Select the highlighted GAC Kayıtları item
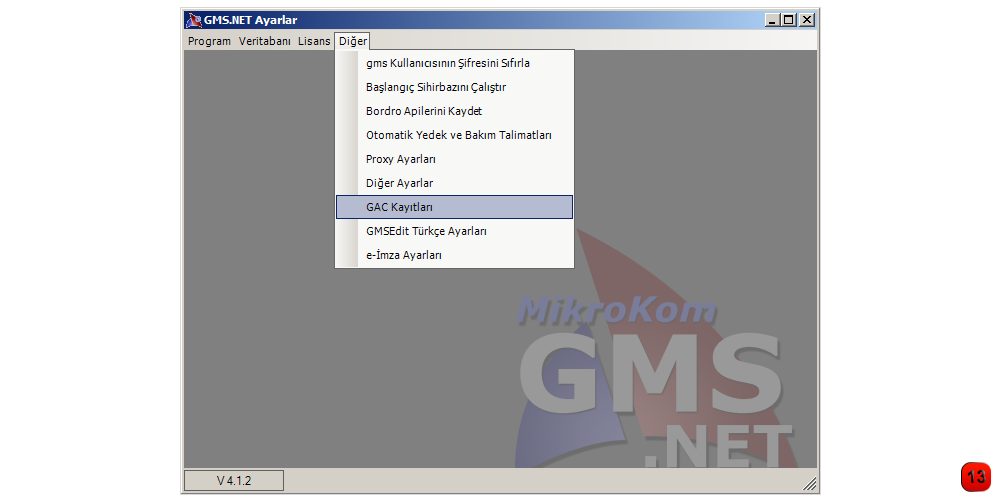The height and width of the screenshot is (500, 1000). tap(454, 207)
